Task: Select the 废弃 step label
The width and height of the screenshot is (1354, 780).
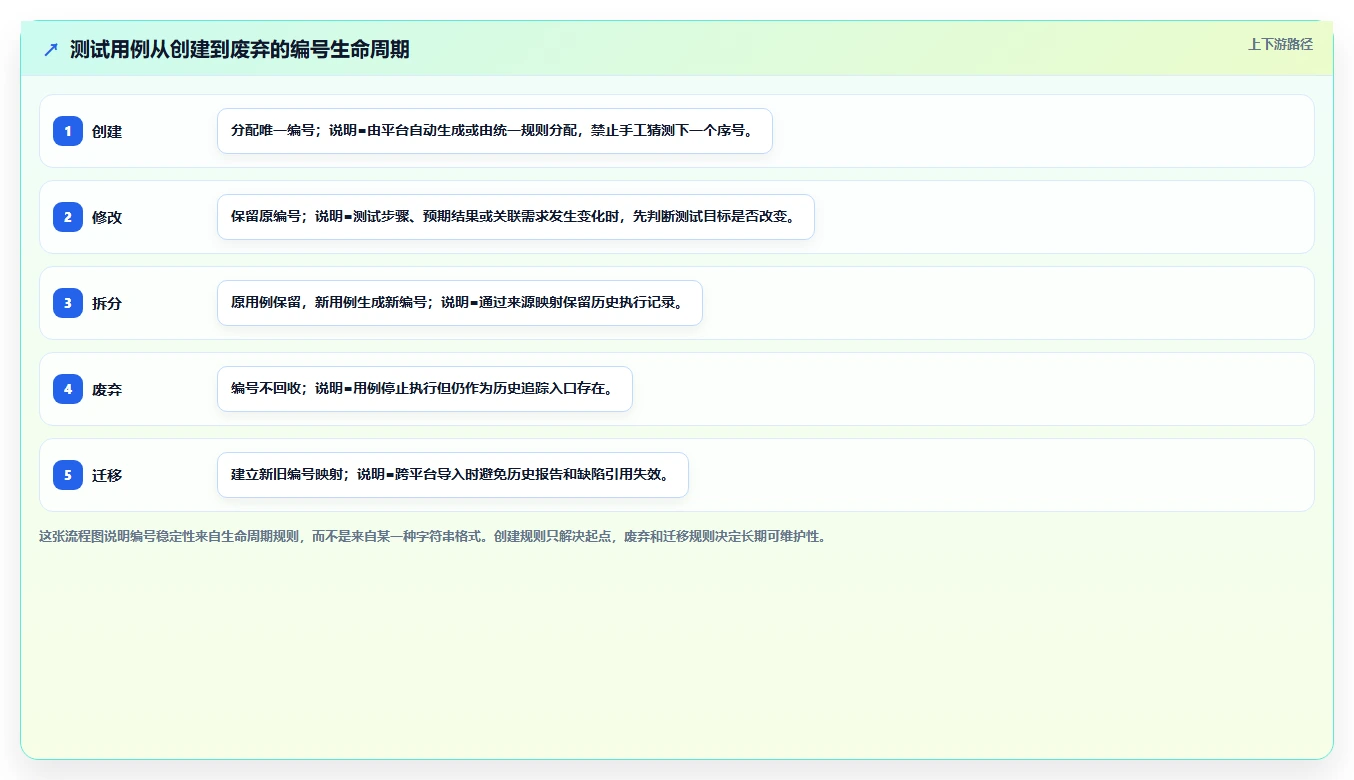Action: coord(107,389)
